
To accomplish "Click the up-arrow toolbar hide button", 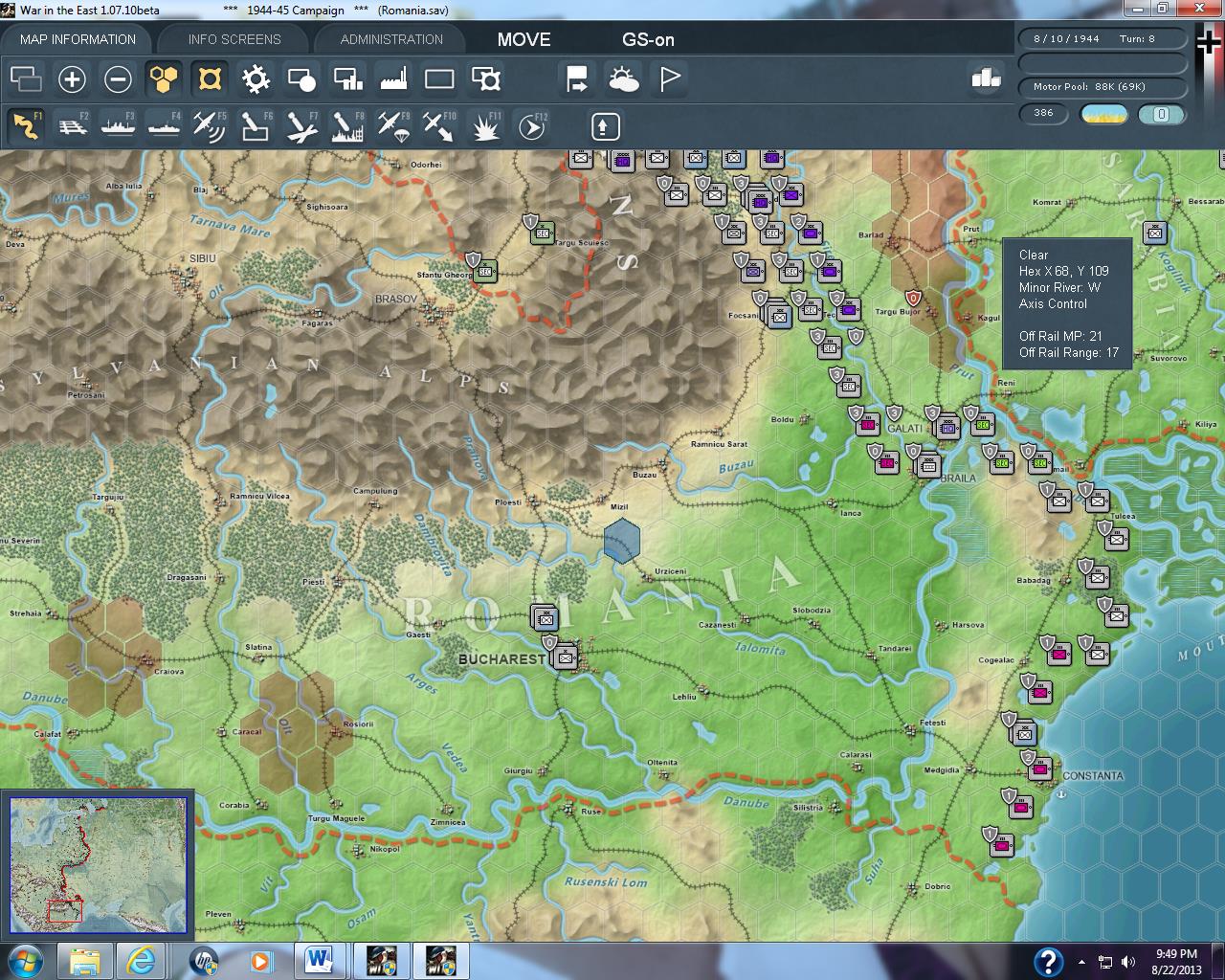I will (606, 126).
